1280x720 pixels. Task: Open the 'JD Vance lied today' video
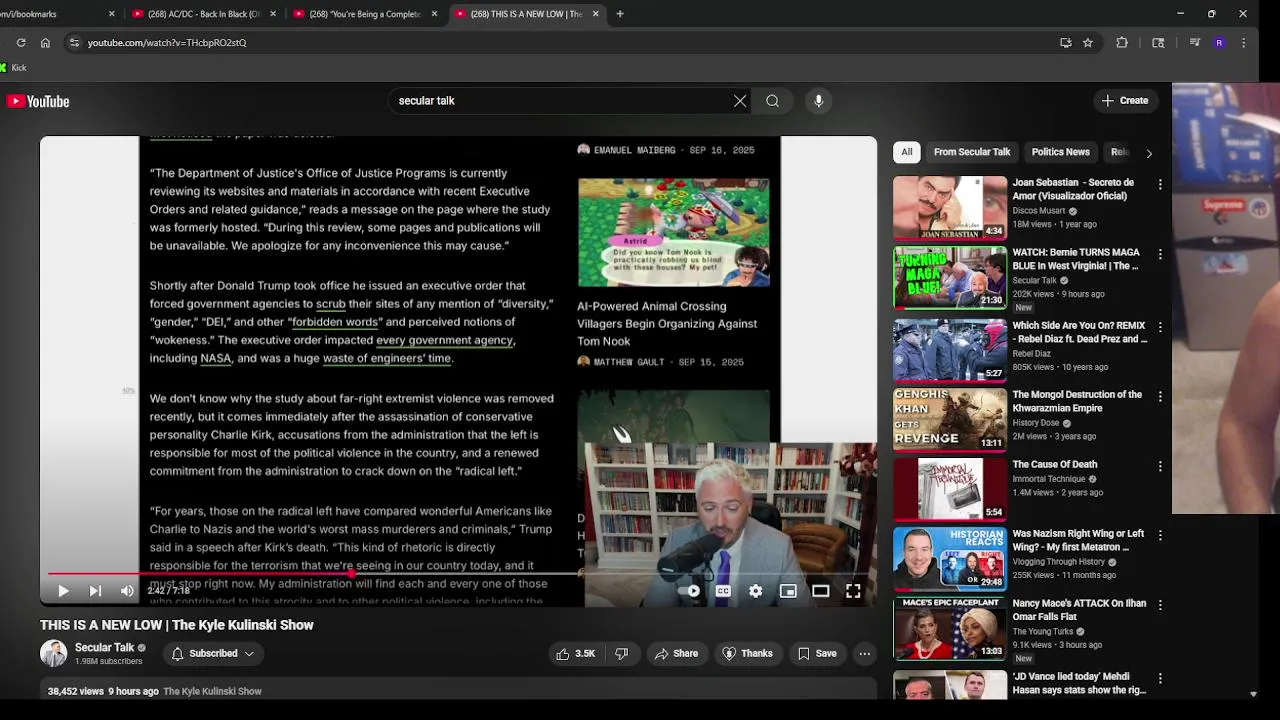tap(1079, 683)
